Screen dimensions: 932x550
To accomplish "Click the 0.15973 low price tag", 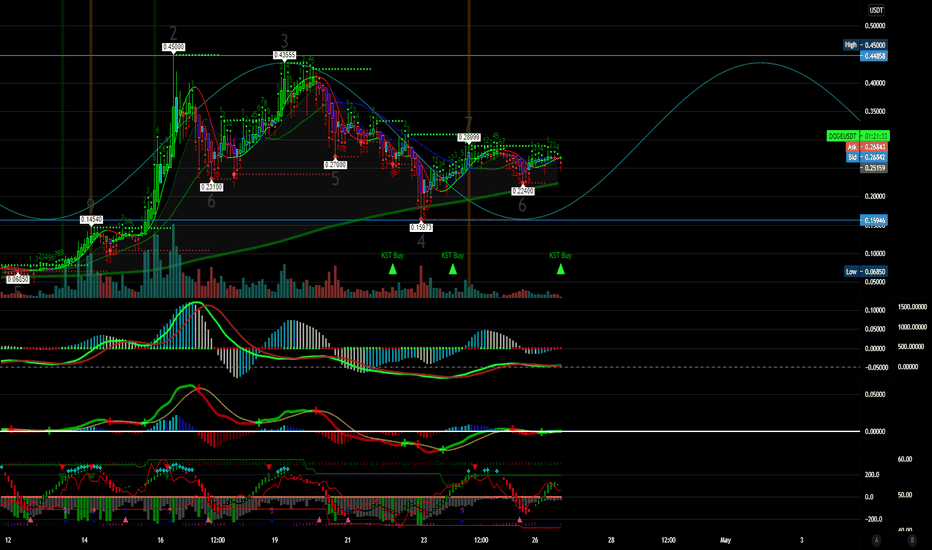I will tap(421, 227).
